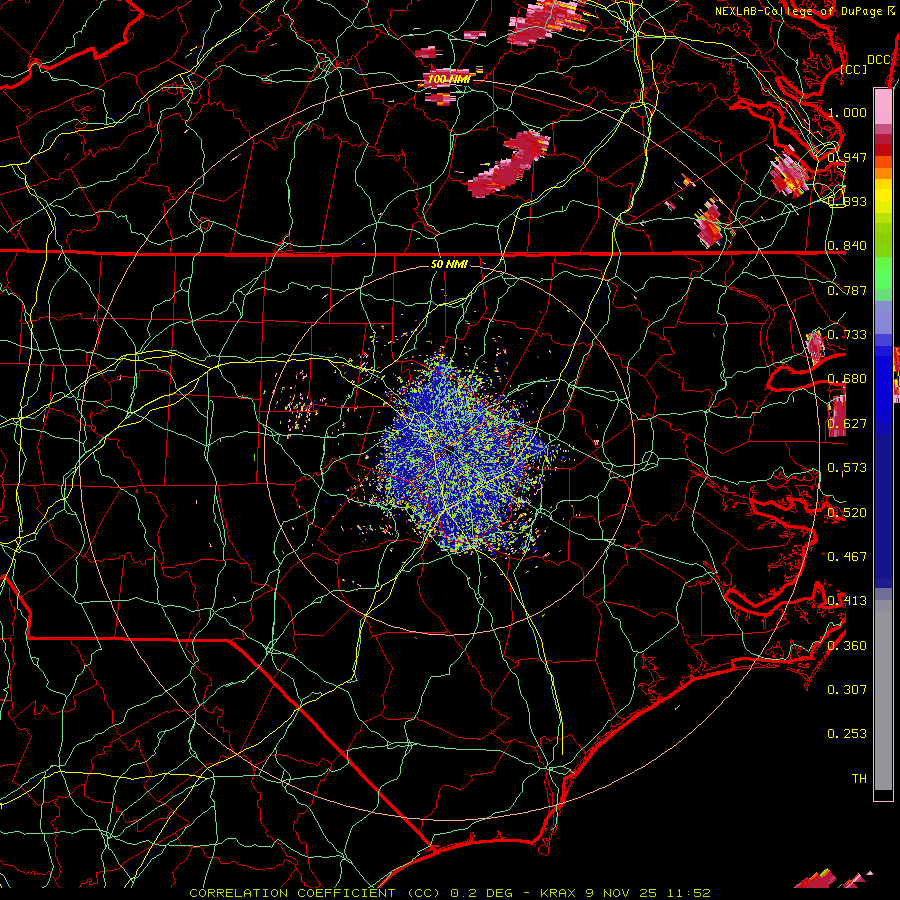Click the bright green color bar segment
The width and height of the screenshot is (900, 900).
pyautogui.click(x=883, y=274)
